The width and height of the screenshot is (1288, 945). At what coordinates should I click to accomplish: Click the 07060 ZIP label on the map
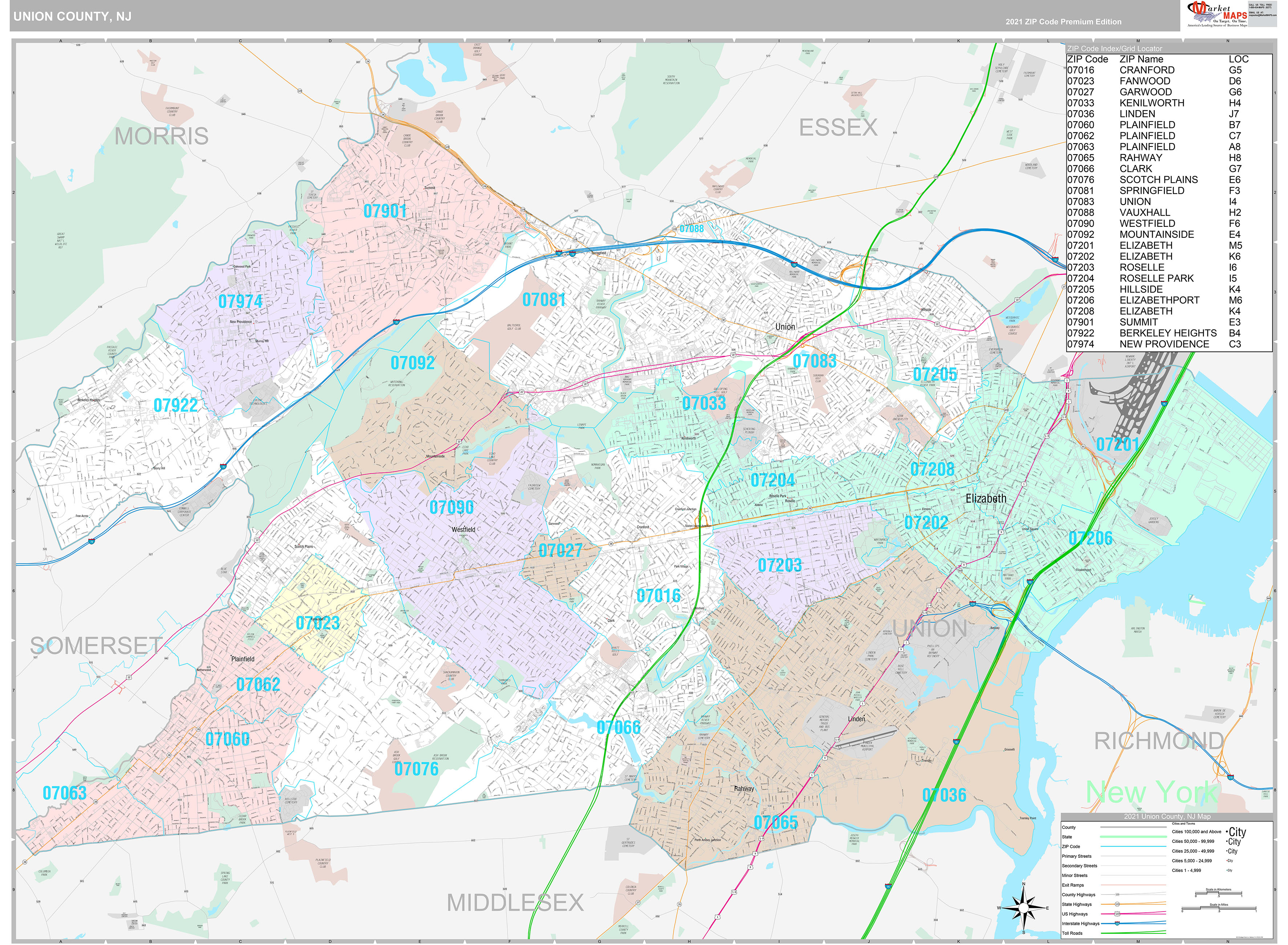click(x=227, y=739)
